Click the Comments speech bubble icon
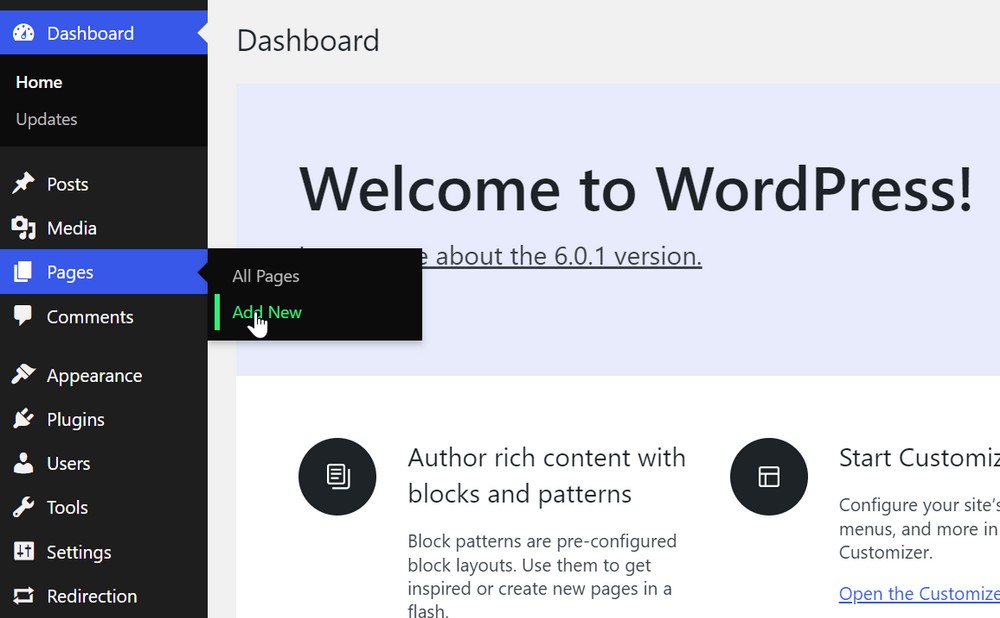Viewport: 1000px width, 618px height. coord(23,316)
